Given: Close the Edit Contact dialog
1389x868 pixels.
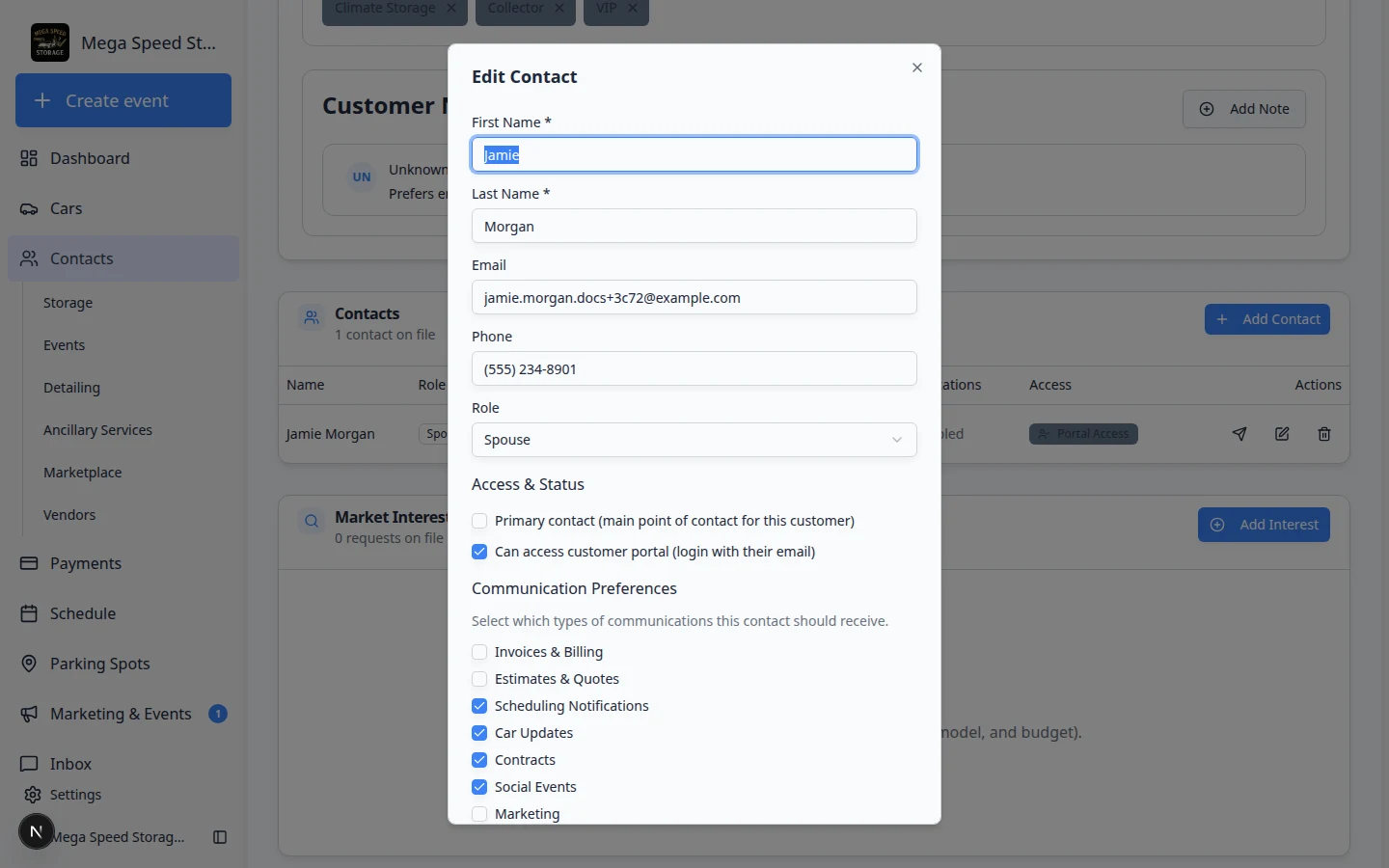Looking at the screenshot, I should click(x=917, y=68).
